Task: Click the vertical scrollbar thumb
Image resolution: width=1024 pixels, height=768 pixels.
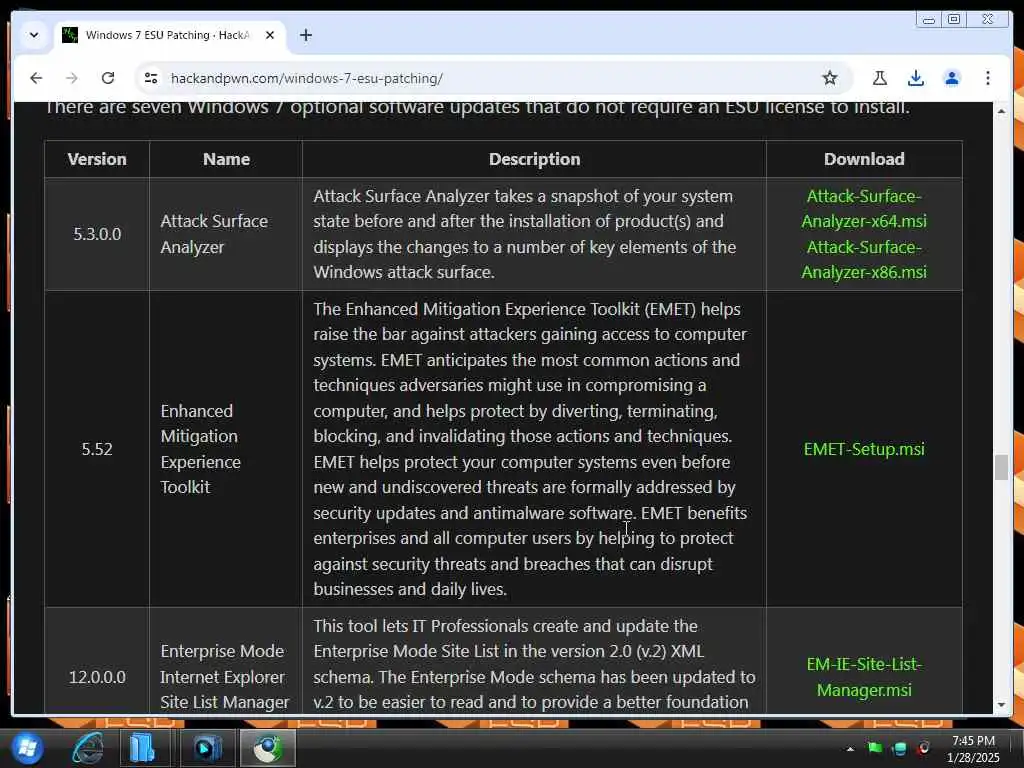Action: 1001,468
